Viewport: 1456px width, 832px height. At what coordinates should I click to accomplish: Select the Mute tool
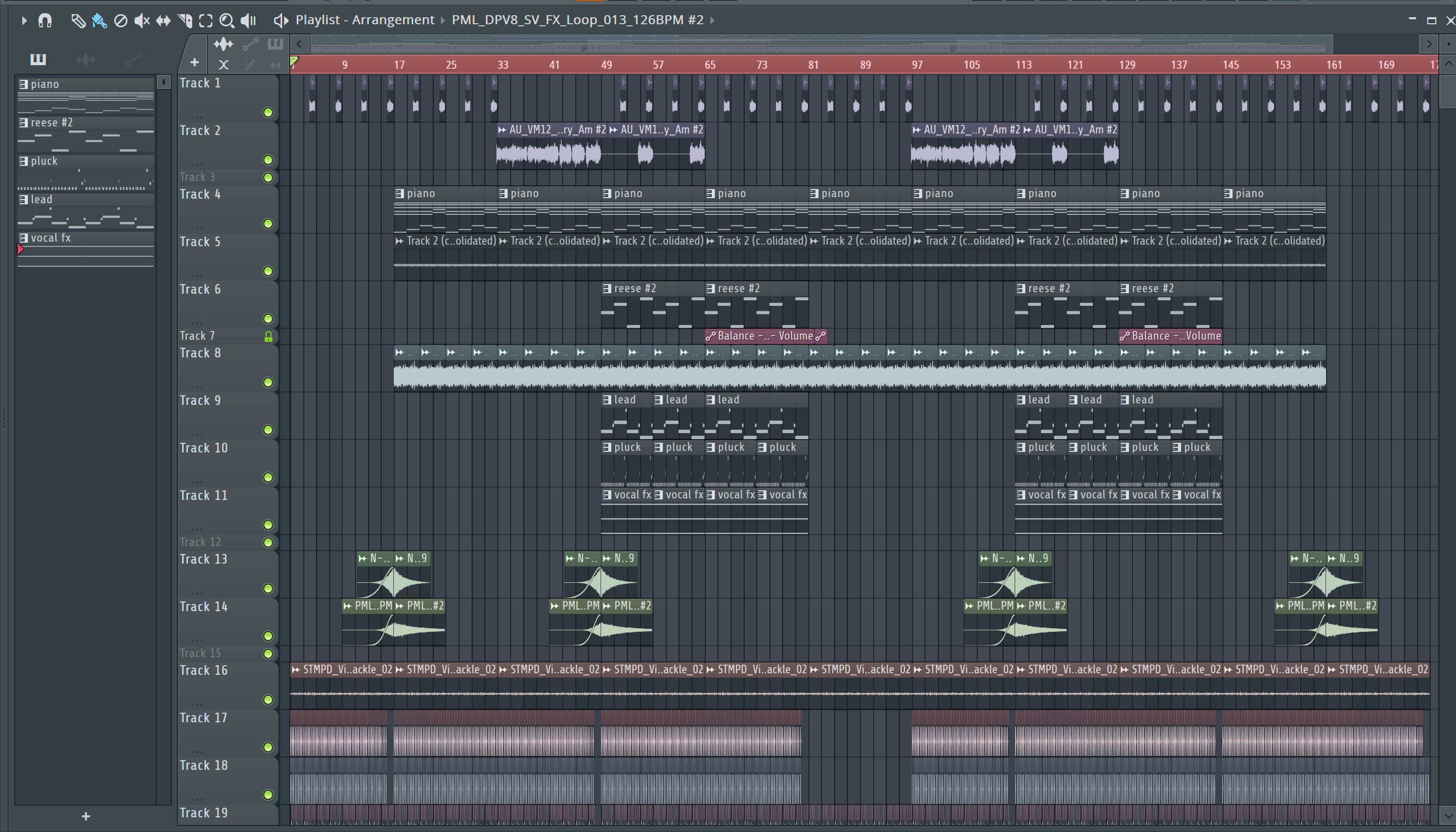pos(142,21)
